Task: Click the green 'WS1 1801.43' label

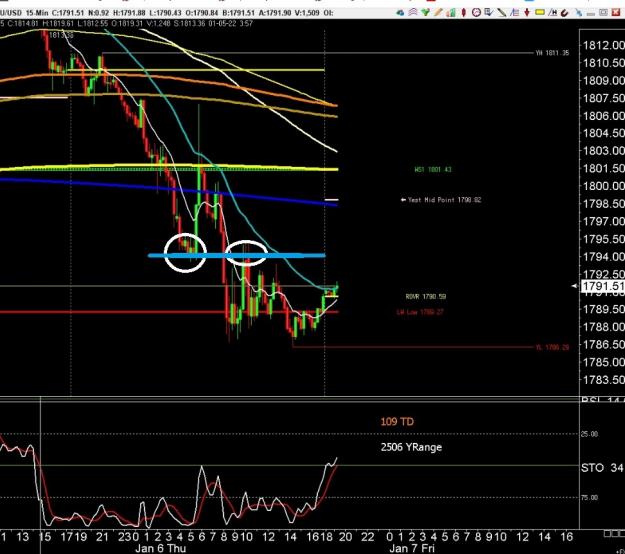Action: pyautogui.click(x=433, y=169)
